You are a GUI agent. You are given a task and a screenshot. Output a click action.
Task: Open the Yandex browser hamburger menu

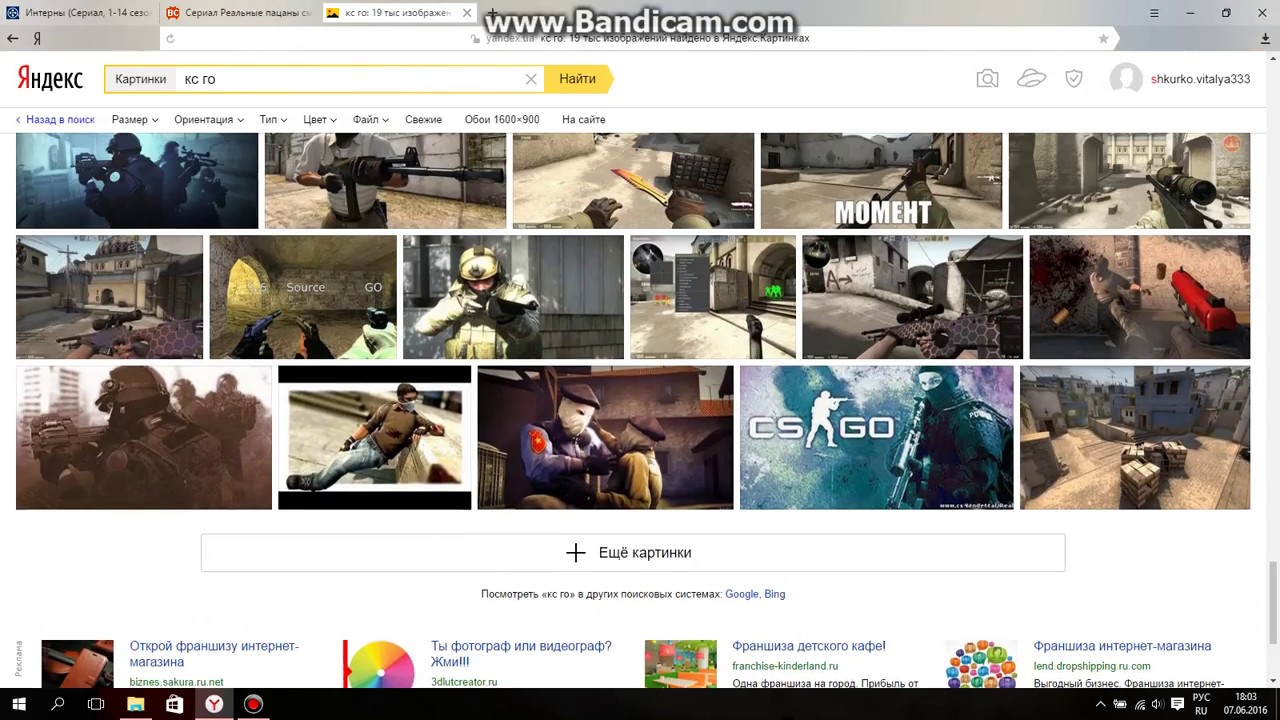click(x=1154, y=13)
